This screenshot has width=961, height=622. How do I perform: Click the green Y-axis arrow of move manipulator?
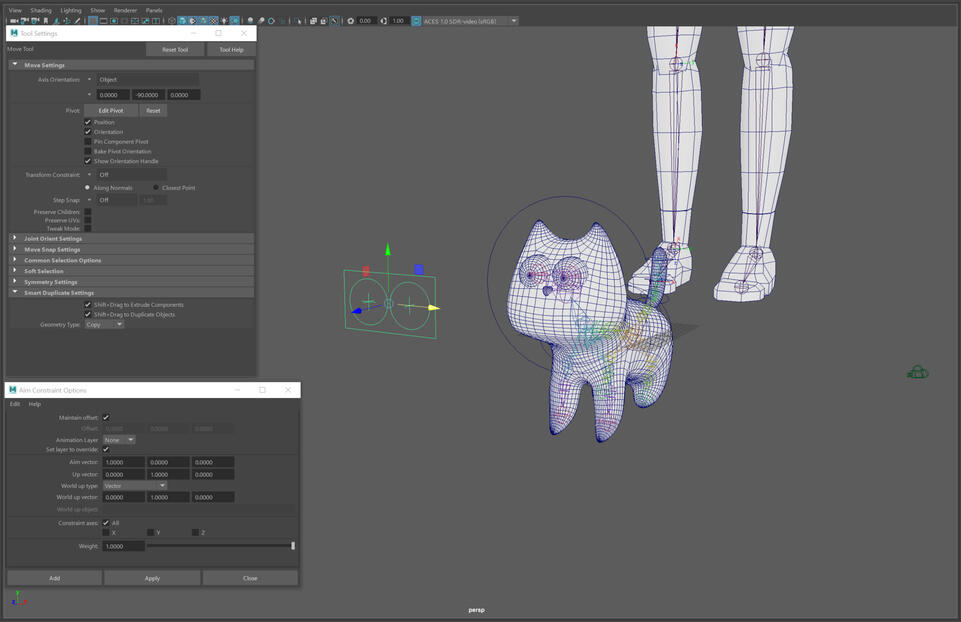(x=388, y=250)
